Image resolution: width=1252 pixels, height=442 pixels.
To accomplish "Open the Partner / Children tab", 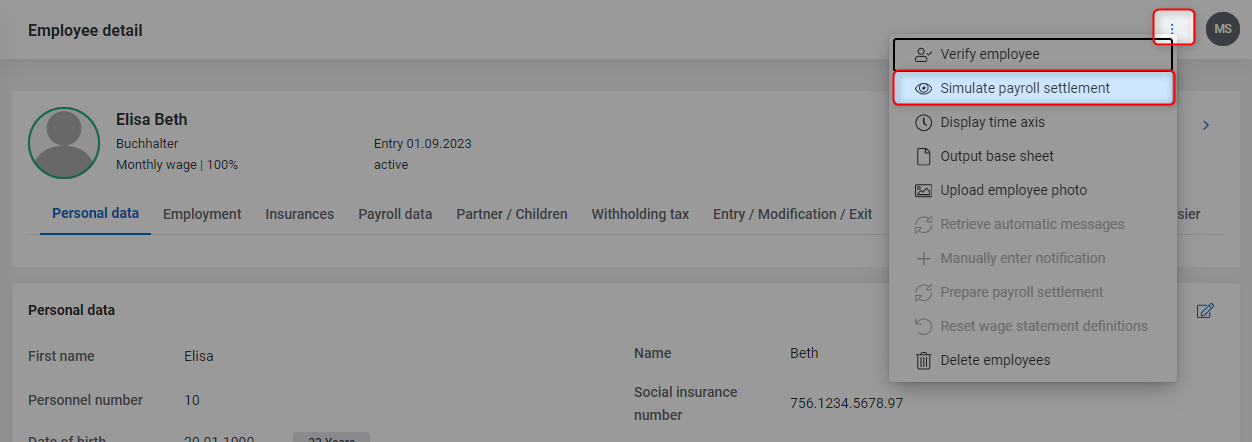I will click(x=512, y=214).
